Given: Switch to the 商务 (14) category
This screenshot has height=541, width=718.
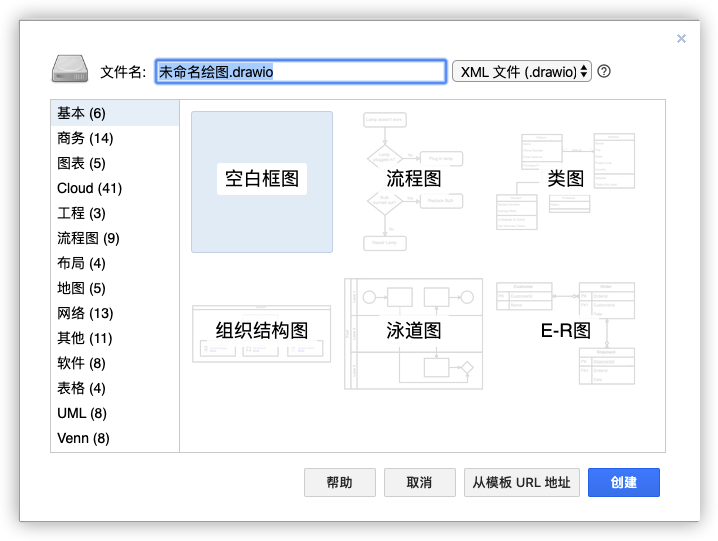Looking at the screenshot, I should pos(85,138).
